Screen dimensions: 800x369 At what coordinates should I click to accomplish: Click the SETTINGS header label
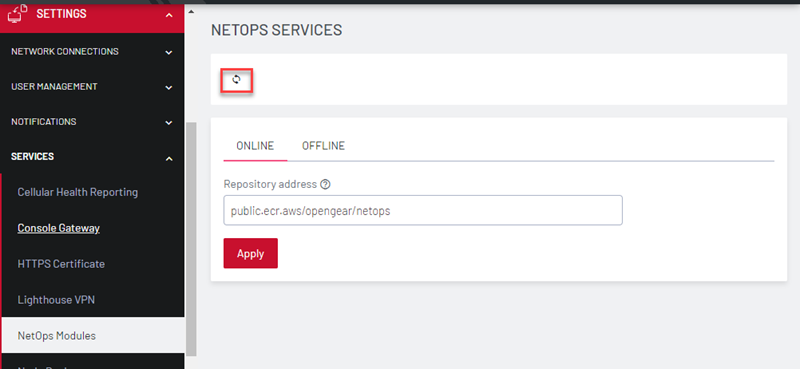coord(61,14)
